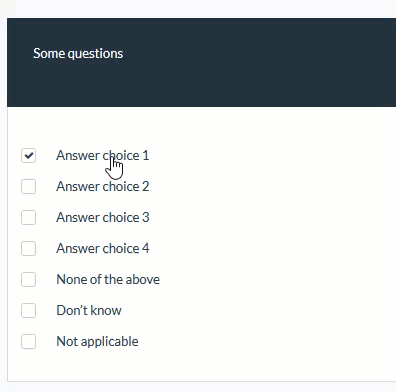Click the 'Answer choice 1' label text
This screenshot has height=392, width=396.
click(103, 156)
